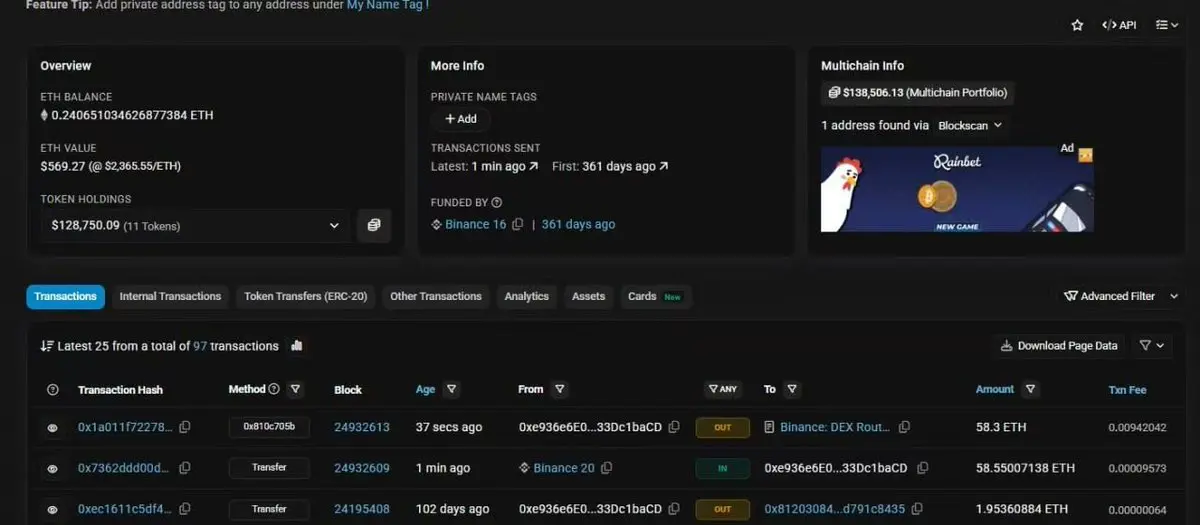The height and width of the screenshot is (525, 1200).
Task: Filter the To column
Action: [792, 389]
